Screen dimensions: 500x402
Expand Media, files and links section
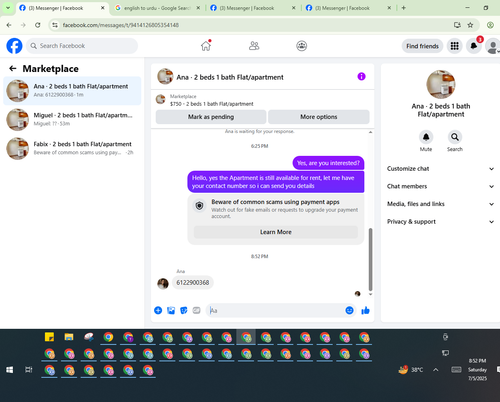coord(440,204)
